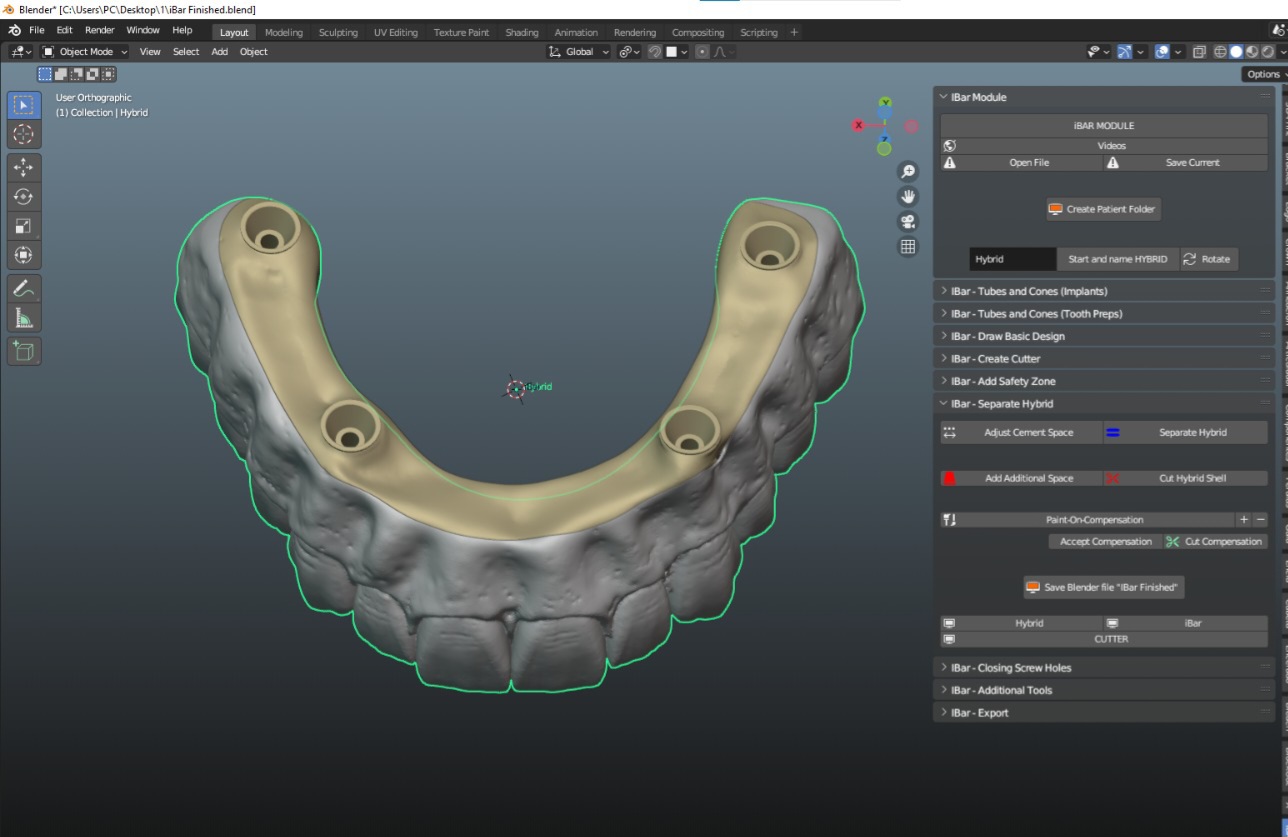Select the Scale tool
The image size is (1288, 837).
[24, 226]
